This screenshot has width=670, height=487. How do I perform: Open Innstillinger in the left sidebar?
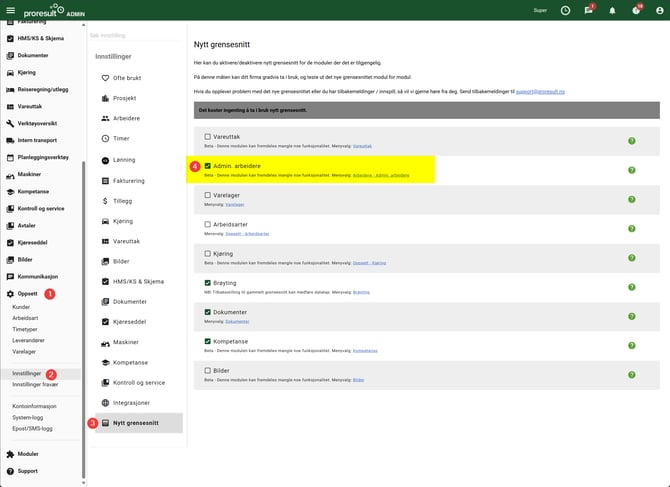(x=26, y=373)
